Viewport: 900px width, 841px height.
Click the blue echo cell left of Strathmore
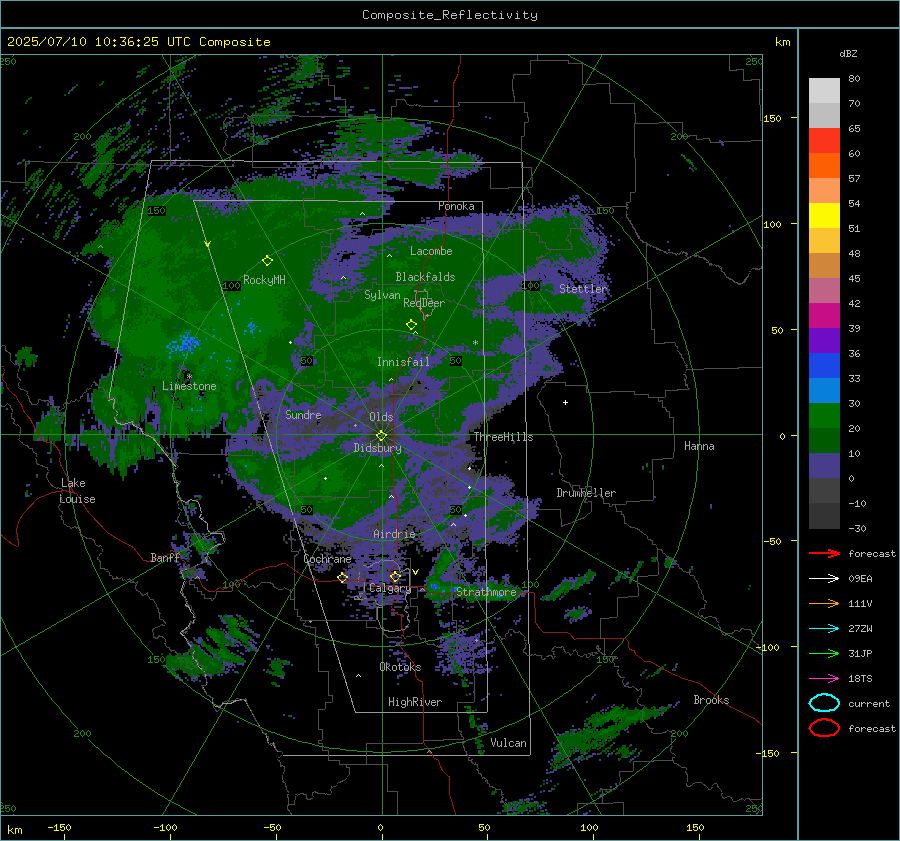coord(435,587)
